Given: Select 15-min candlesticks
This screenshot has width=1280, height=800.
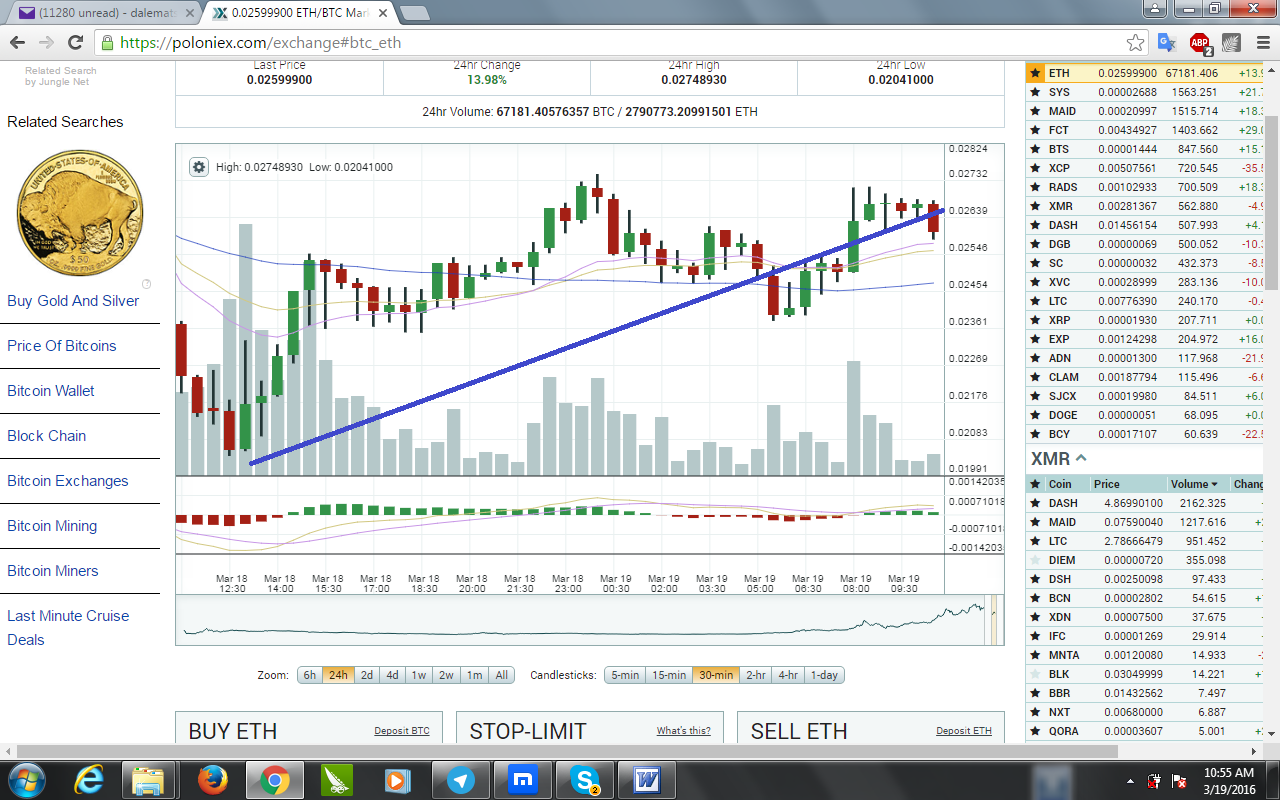Looking at the screenshot, I should (669, 675).
